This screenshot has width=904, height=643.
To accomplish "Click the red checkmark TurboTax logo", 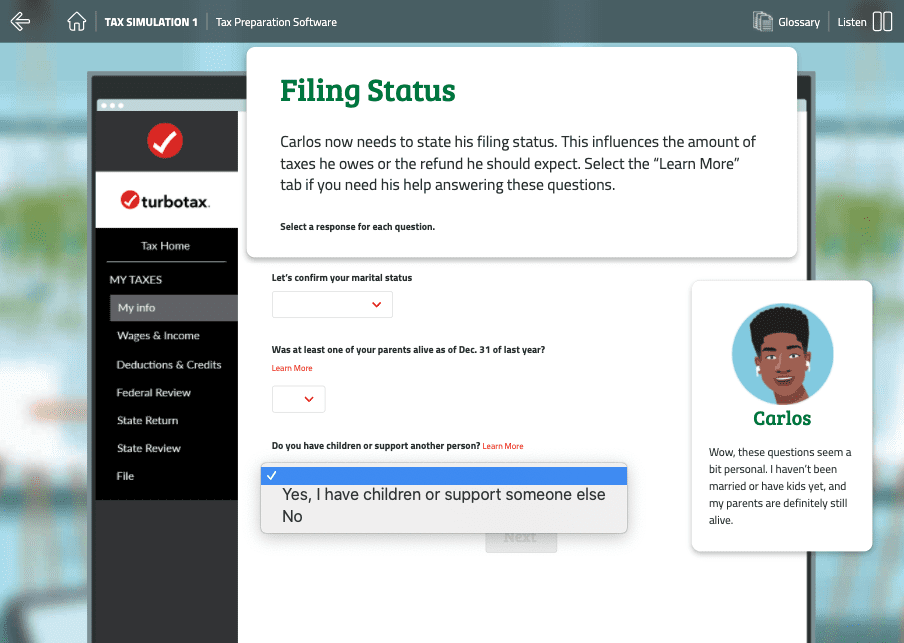I will click(165, 140).
